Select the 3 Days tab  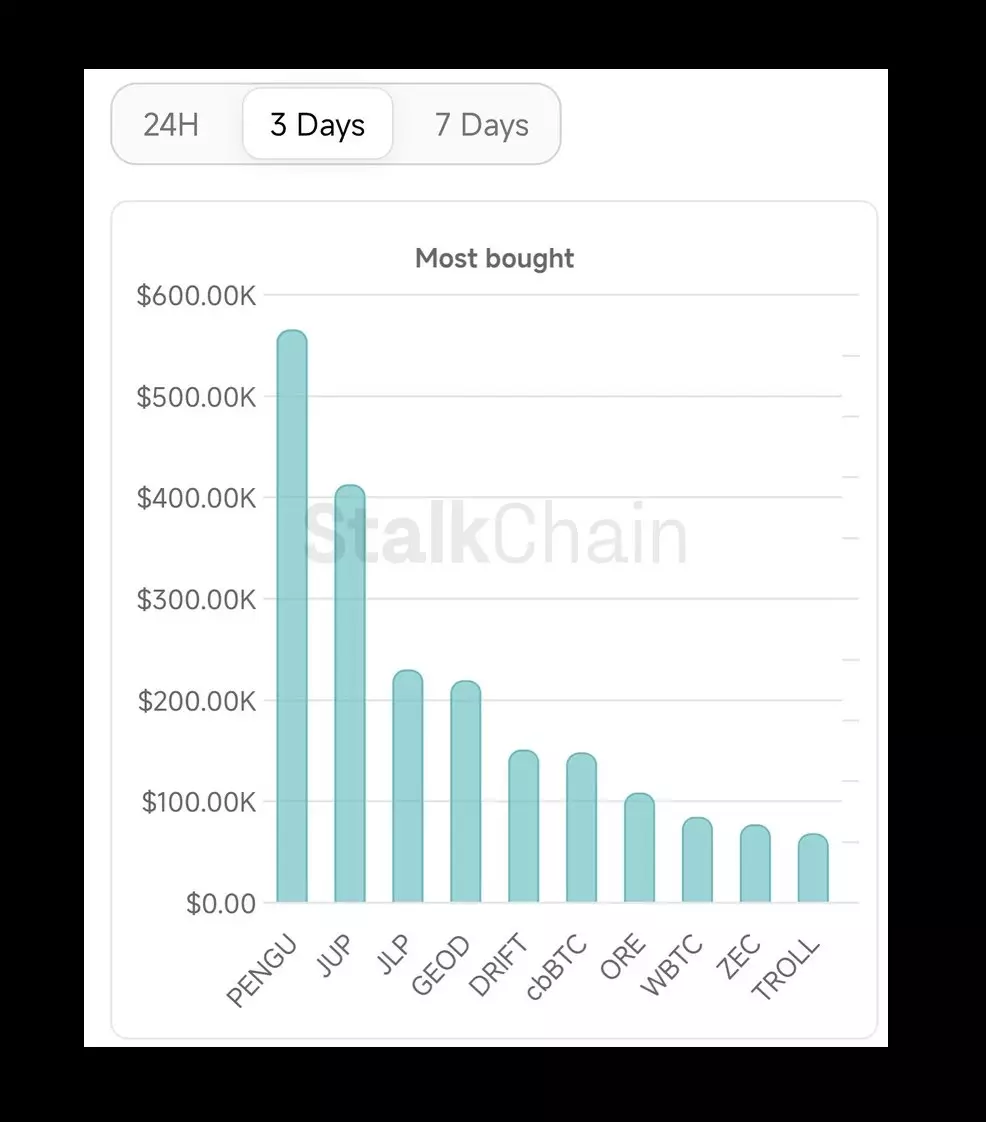[x=317, y=125]
